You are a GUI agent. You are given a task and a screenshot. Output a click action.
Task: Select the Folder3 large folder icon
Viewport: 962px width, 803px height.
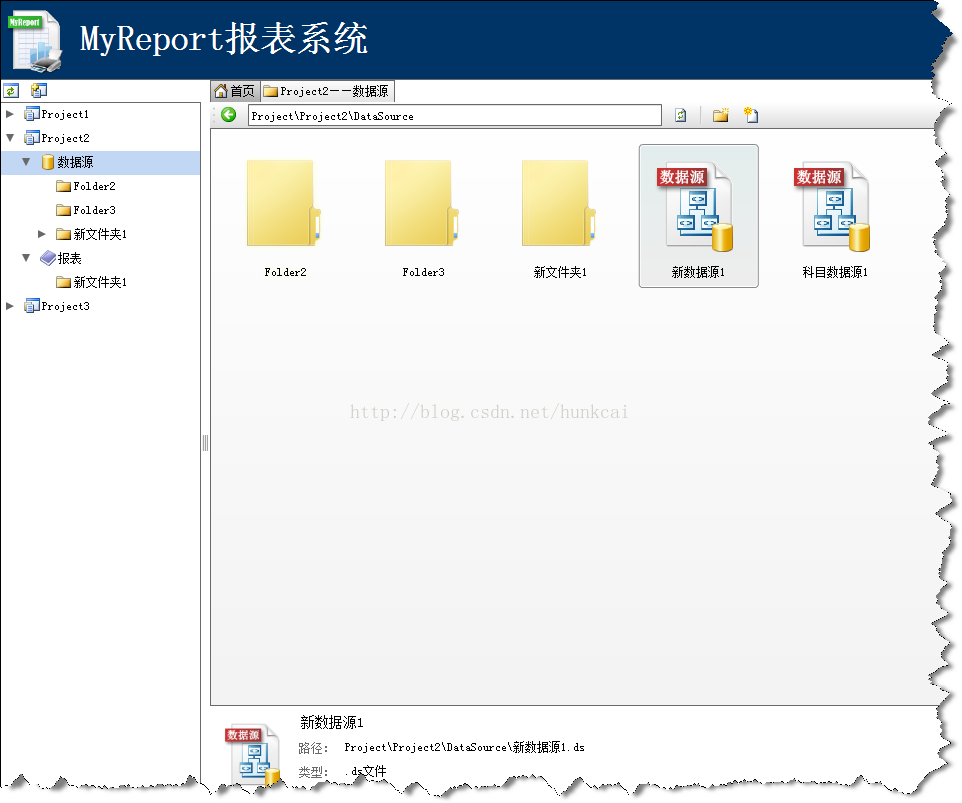(x=422, y=204)
